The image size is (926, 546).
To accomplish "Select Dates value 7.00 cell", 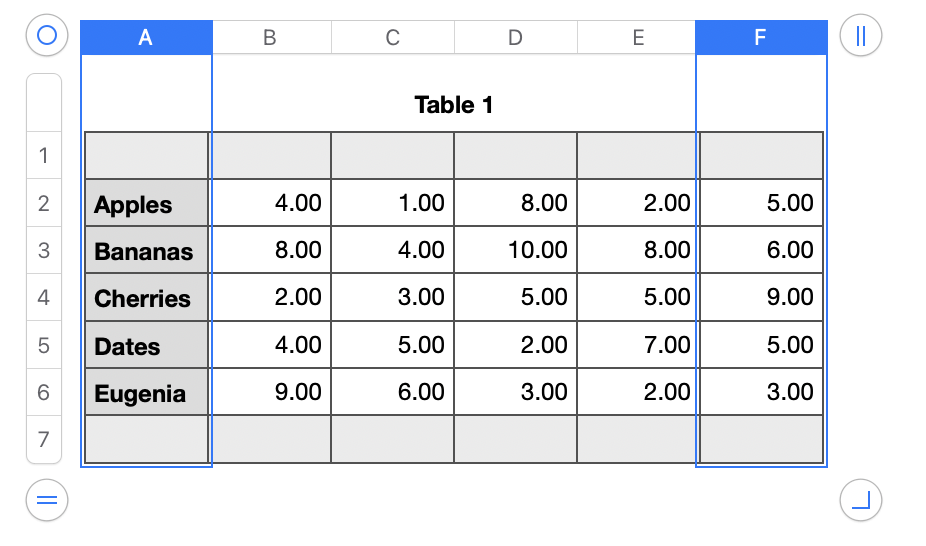I will click(639, 345).
